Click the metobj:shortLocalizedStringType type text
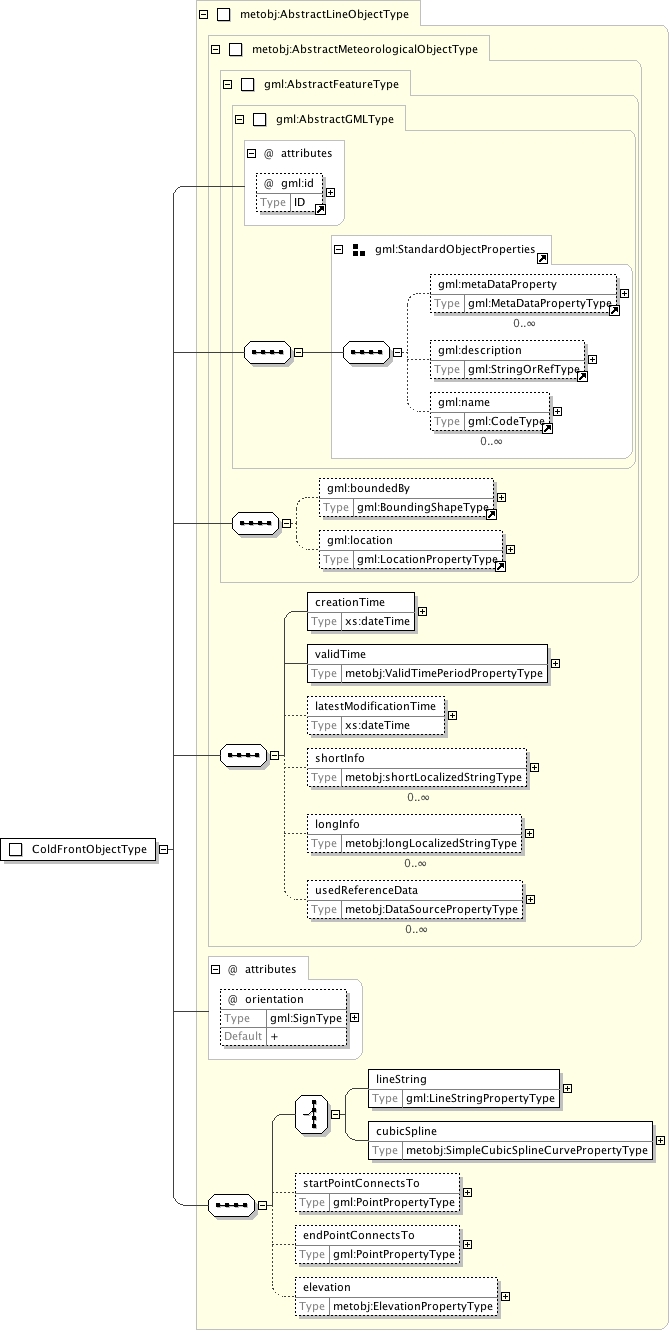670x1331 pixels. (x=433, y=777)
